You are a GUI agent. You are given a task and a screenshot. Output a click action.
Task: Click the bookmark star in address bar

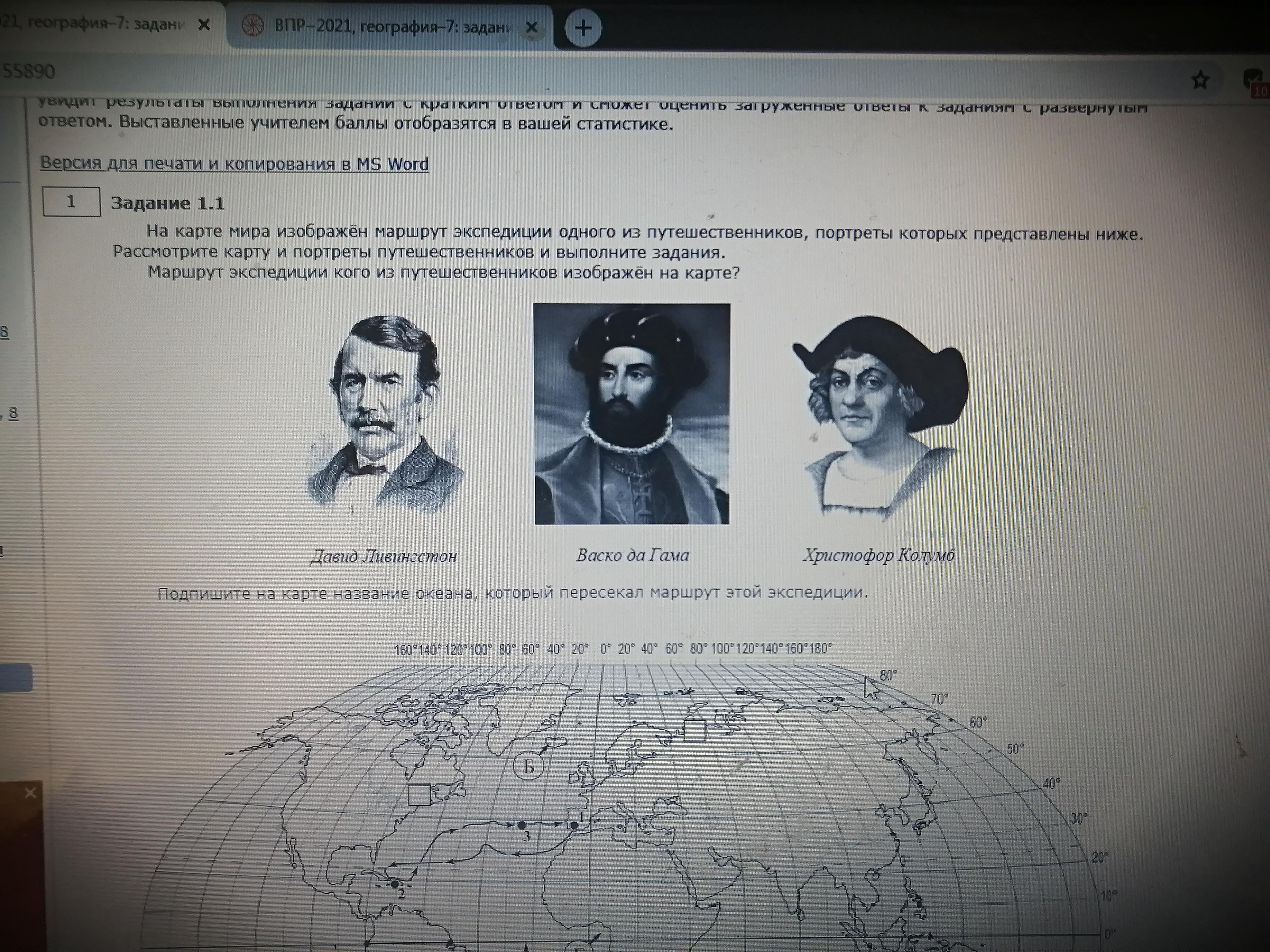point(1200,80)
